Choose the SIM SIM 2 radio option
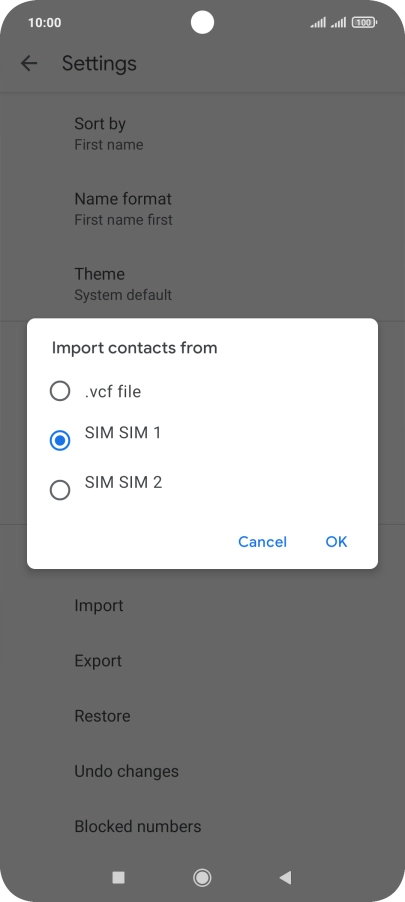Image resolution: width=405 pixels, height=902 pixels. click(60, 490)
